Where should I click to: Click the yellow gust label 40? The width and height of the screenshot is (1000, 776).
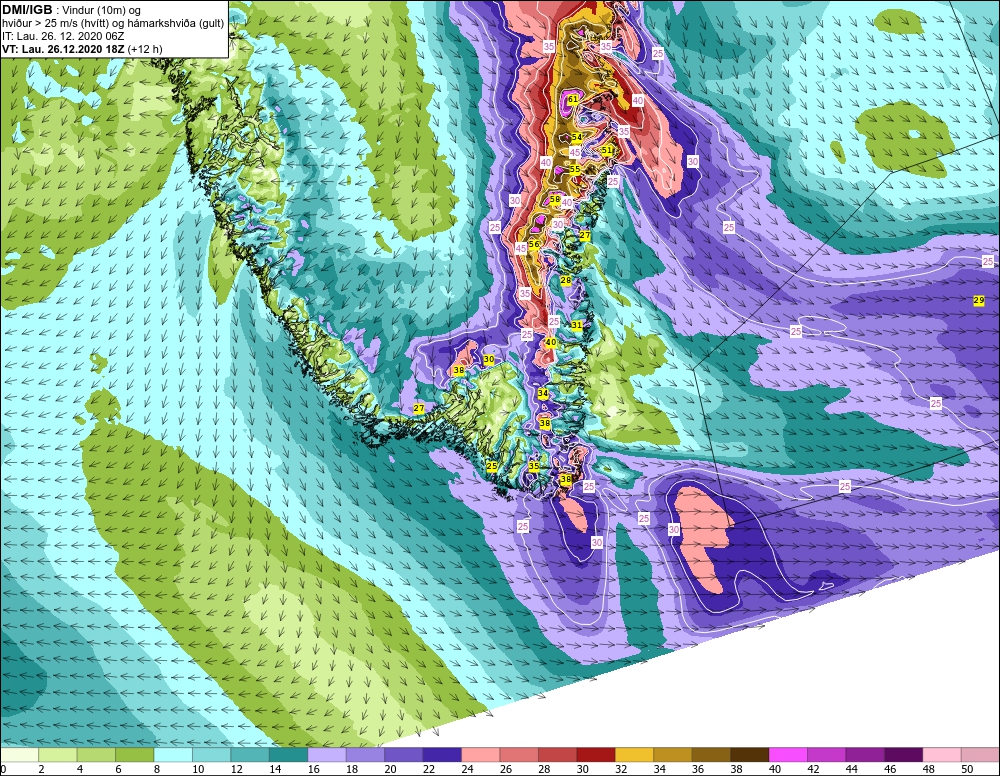point(550,342)
